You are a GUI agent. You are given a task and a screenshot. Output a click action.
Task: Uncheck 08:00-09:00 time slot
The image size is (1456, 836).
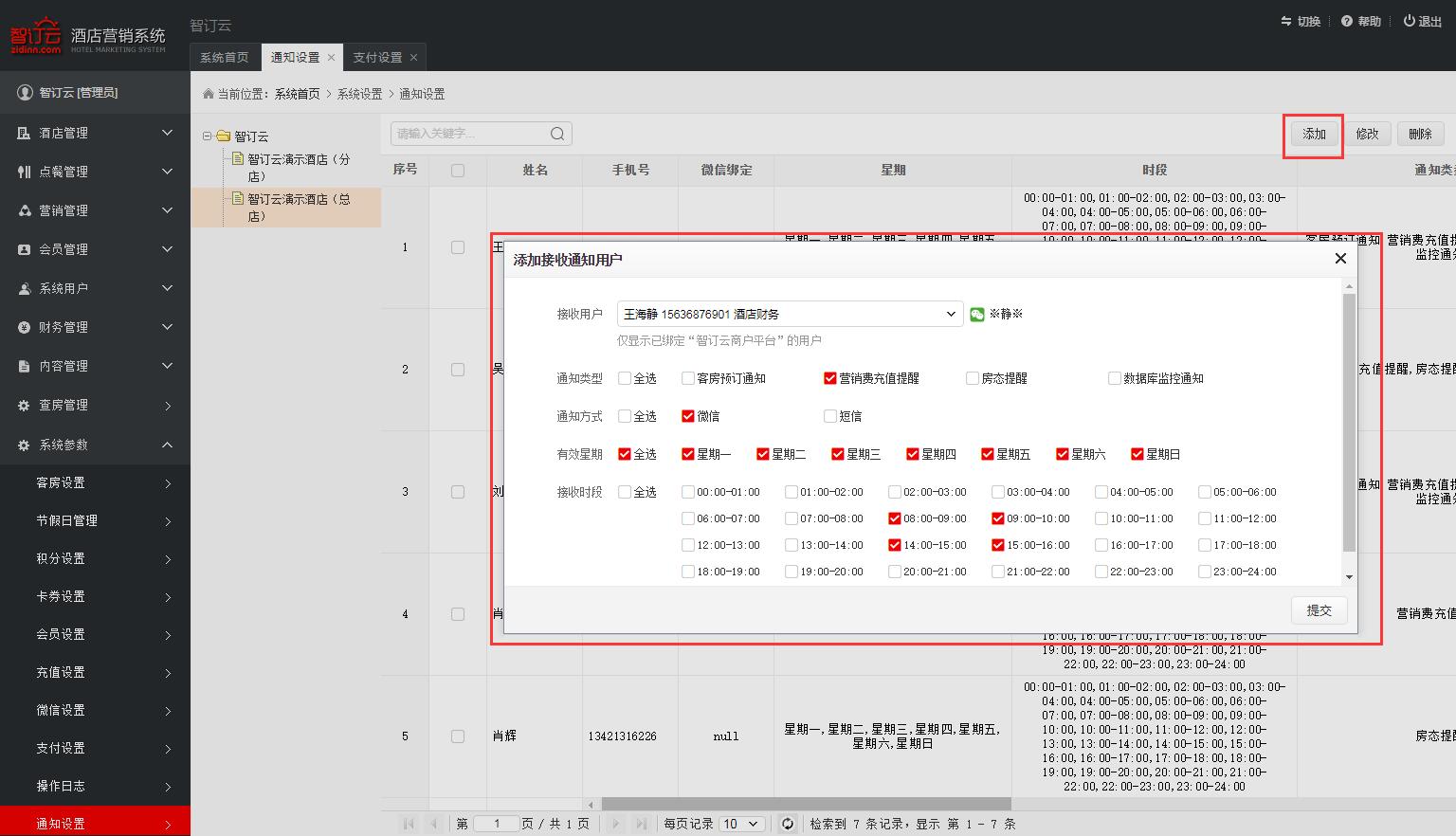(895, 518)
